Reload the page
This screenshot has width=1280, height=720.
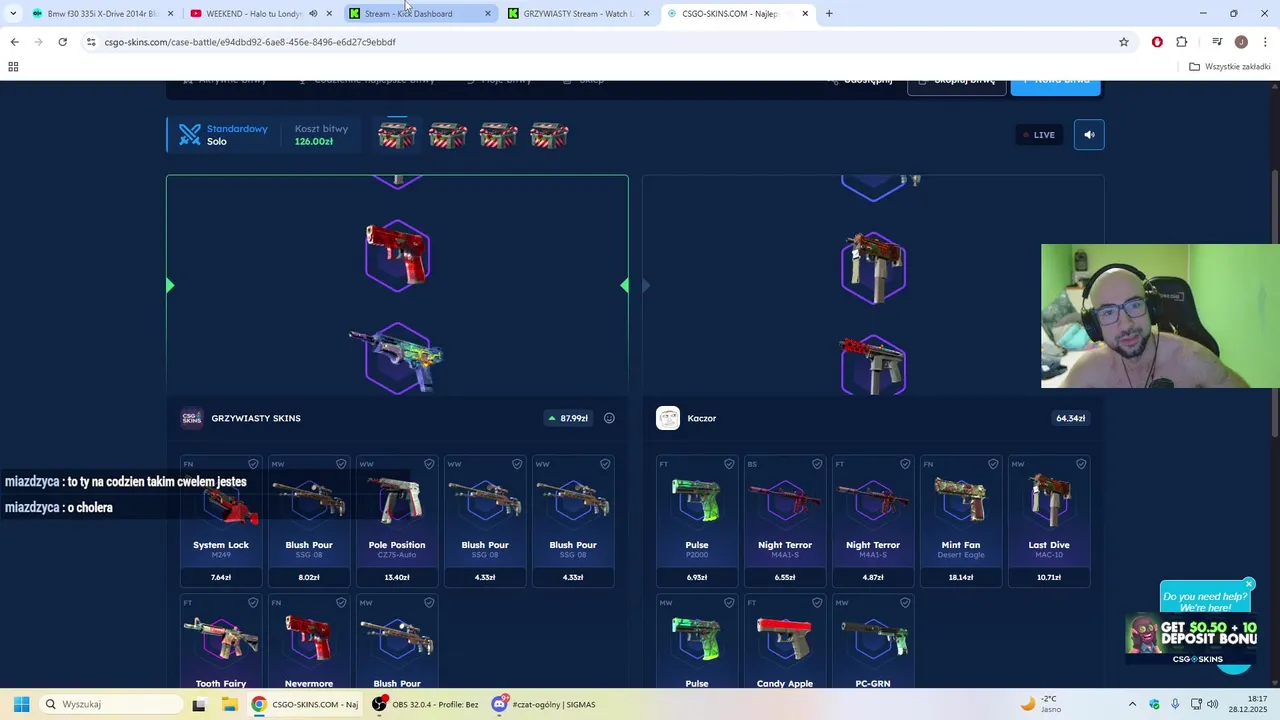62,42
